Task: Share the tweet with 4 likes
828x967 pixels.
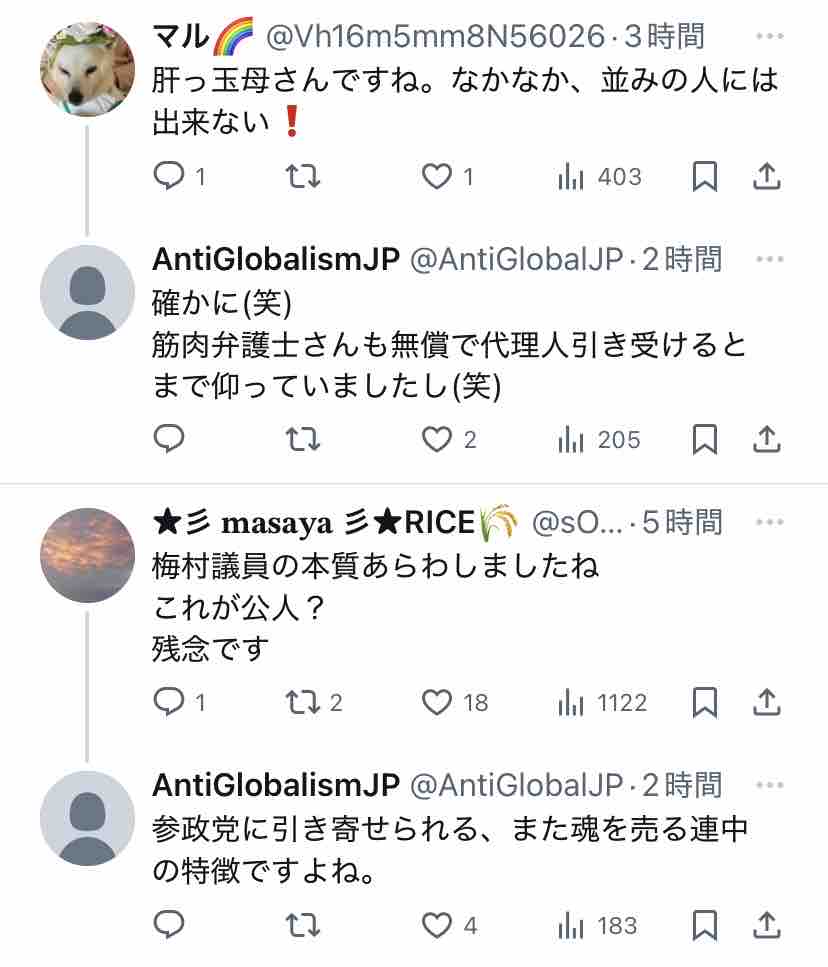Action: coord(766,924)
